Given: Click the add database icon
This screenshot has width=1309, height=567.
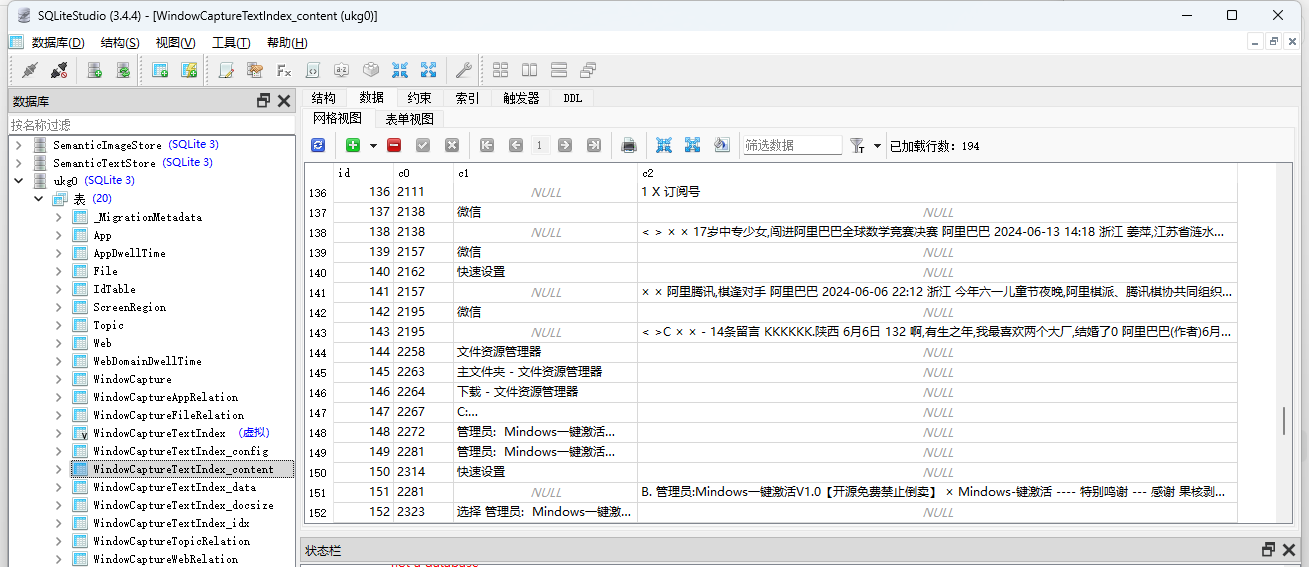Looking at the screenshot, I should tap(95, 70).
